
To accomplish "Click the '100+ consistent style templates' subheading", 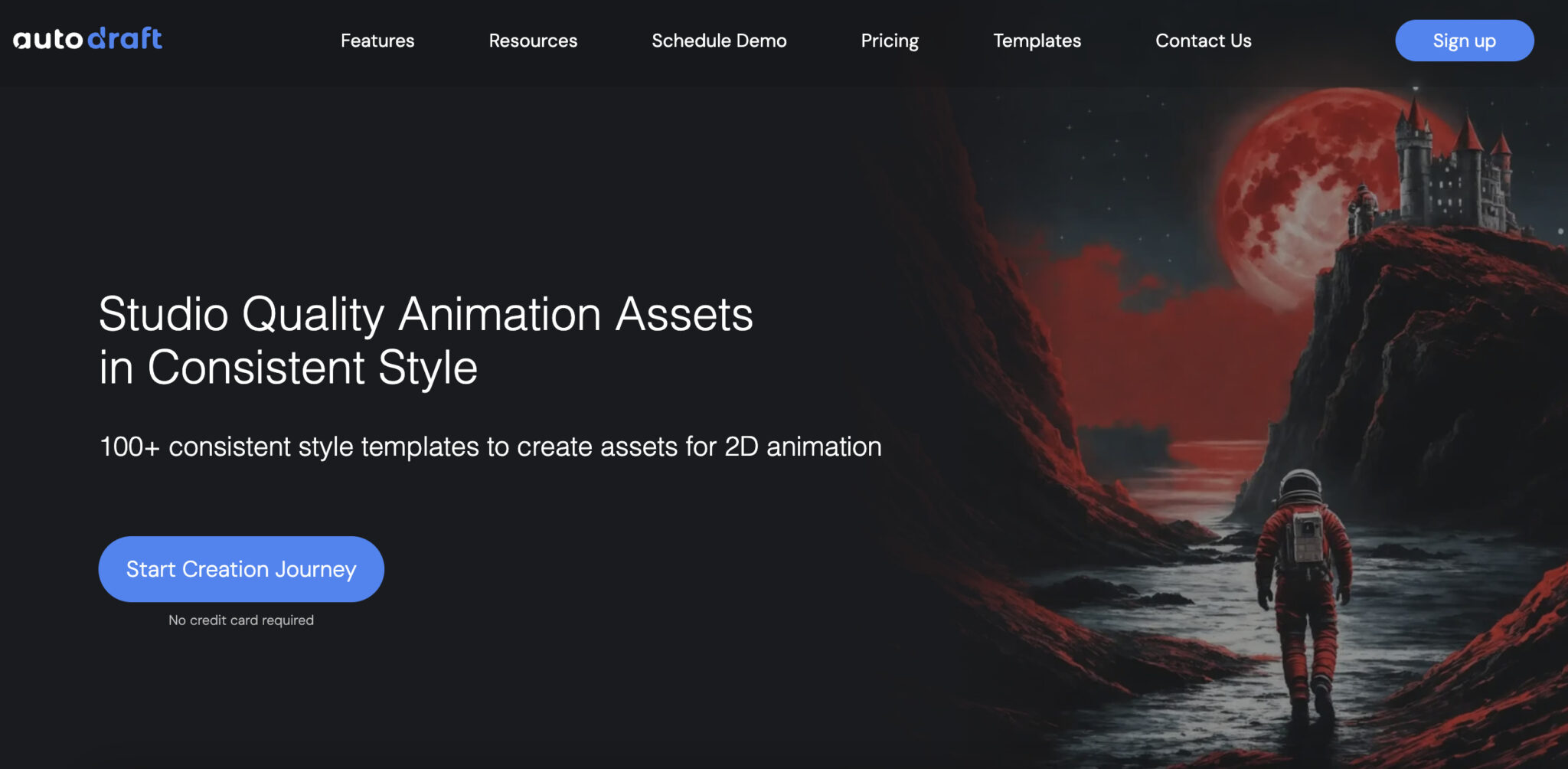I will [490, 447].
